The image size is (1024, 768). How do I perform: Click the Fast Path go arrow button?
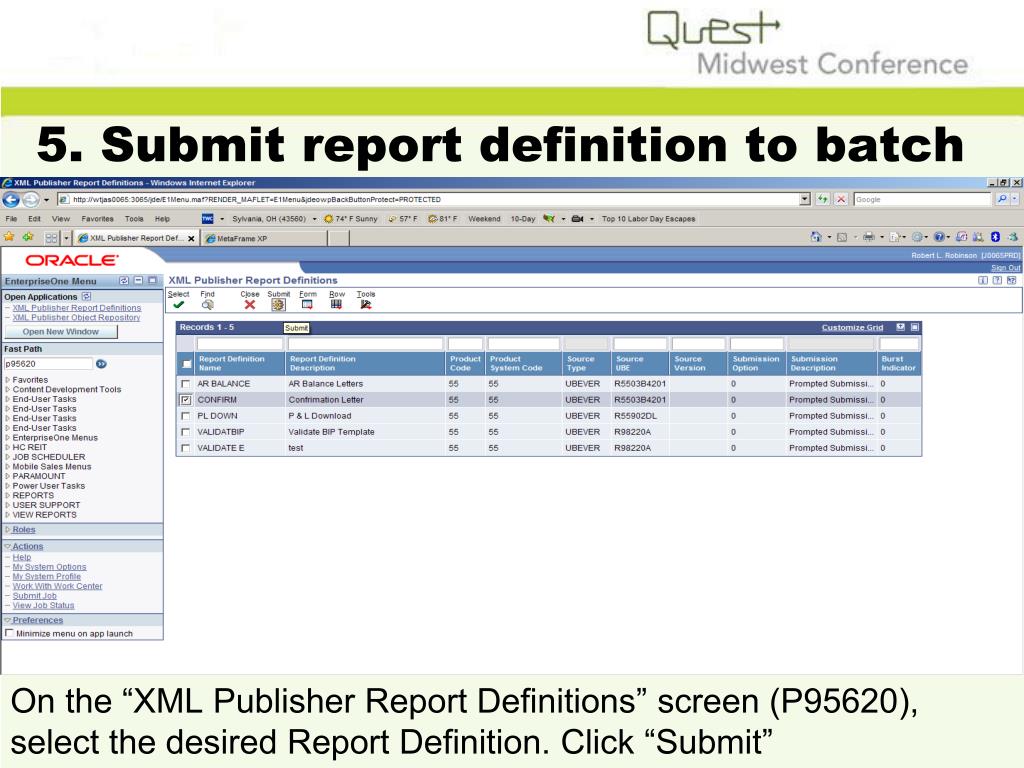click(x=101, y=364)
